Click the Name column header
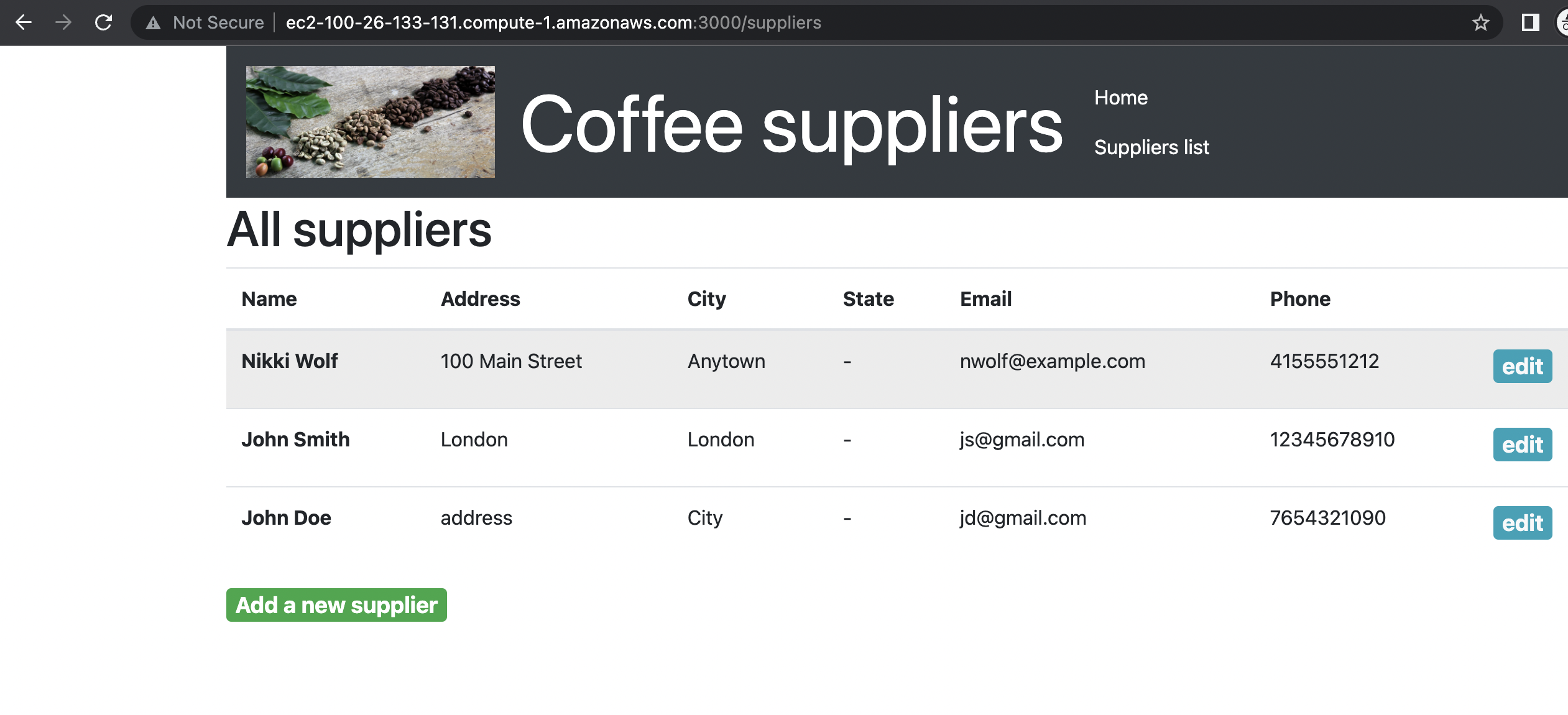The width and height of the screenshot is (1568, 715). pyautogui.click(x=269, y=299)
